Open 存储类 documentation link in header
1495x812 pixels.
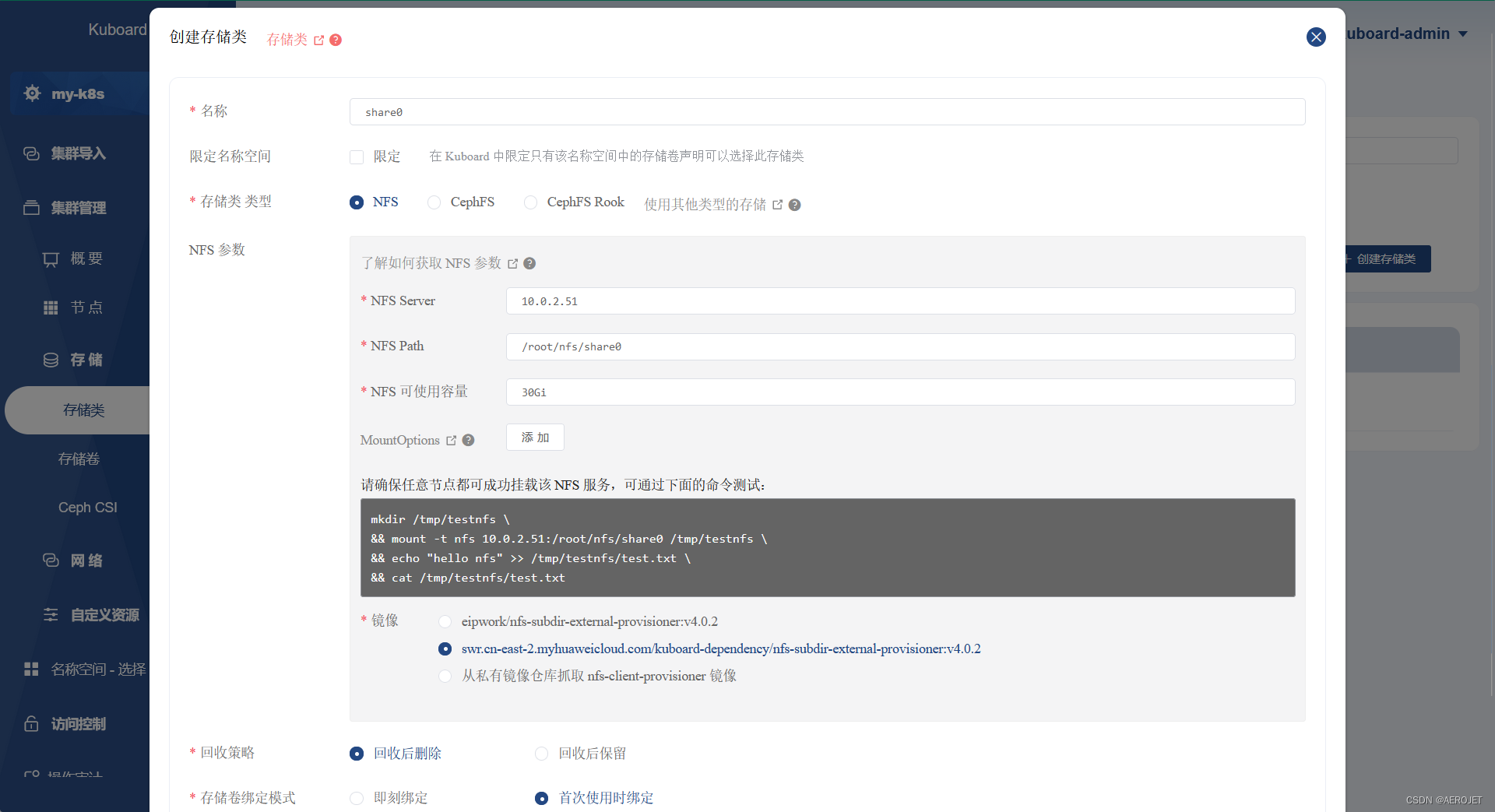coord(287,40)
